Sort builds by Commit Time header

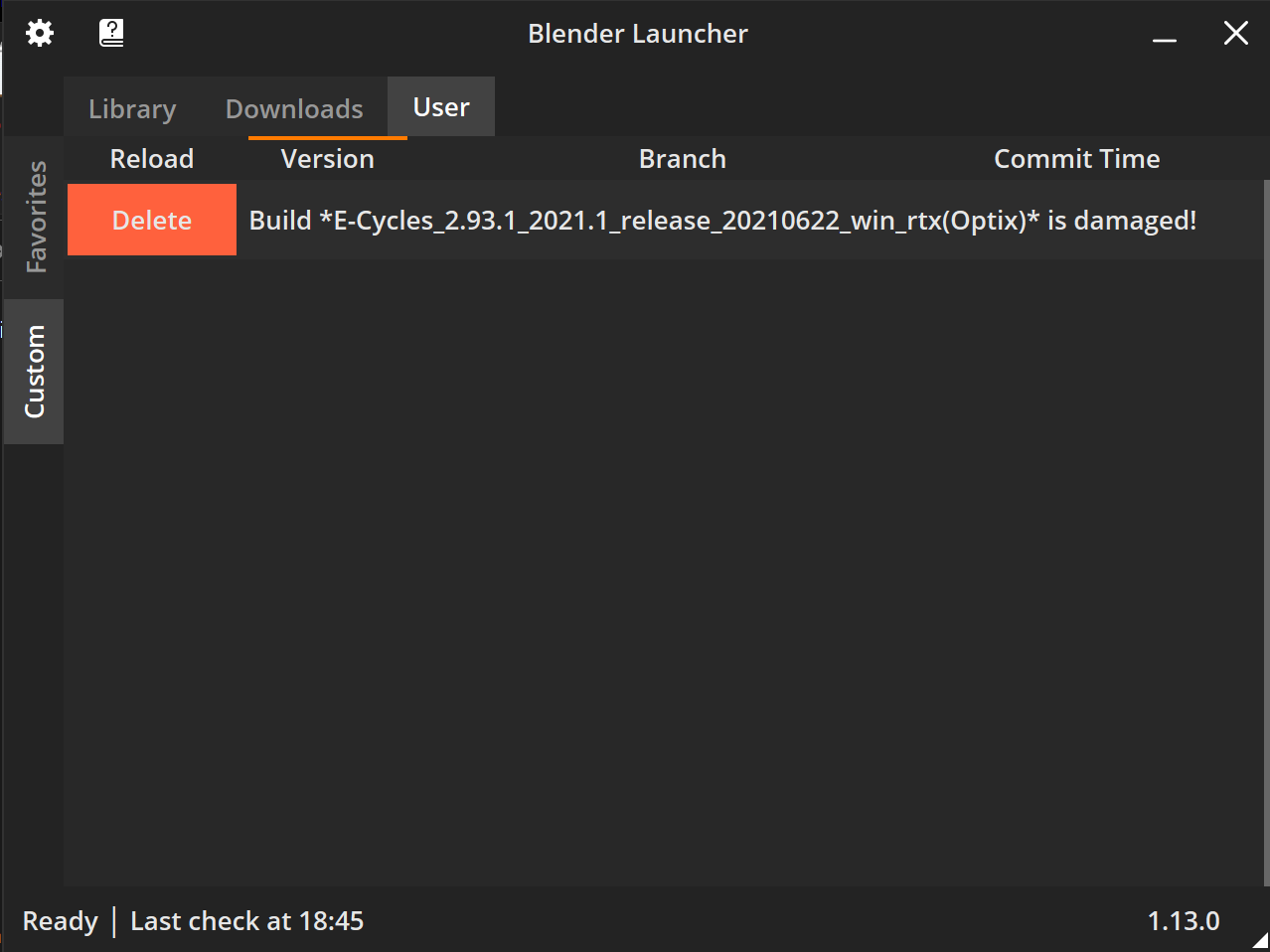(1077, 159)
